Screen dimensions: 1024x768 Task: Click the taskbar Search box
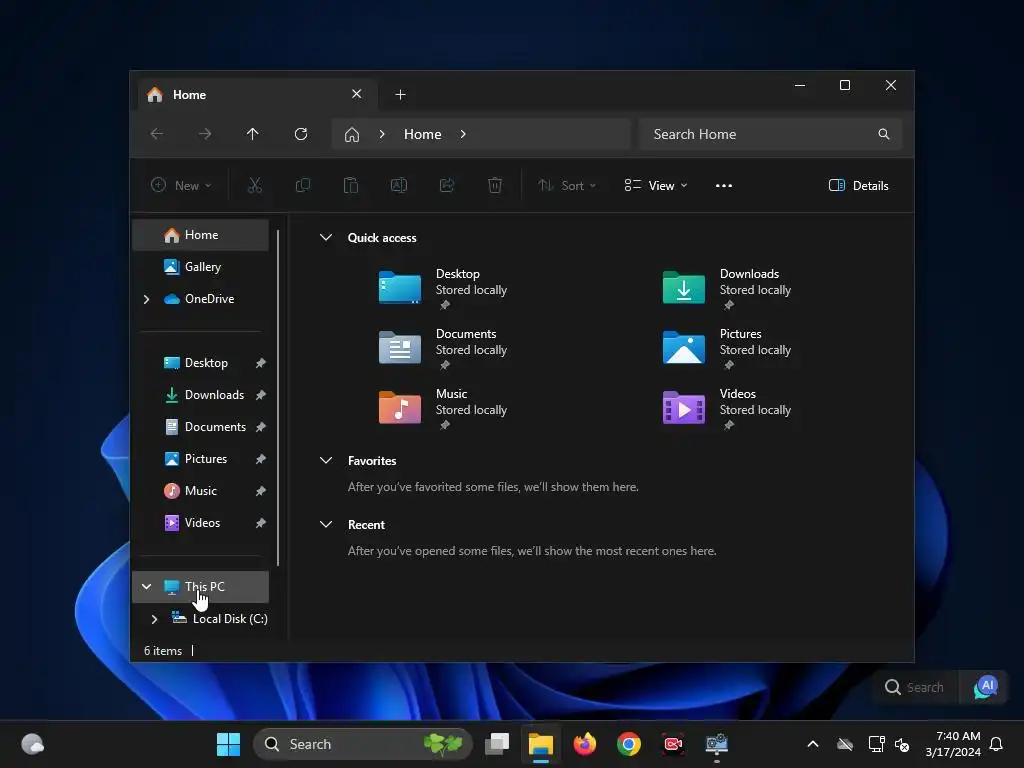363,744
